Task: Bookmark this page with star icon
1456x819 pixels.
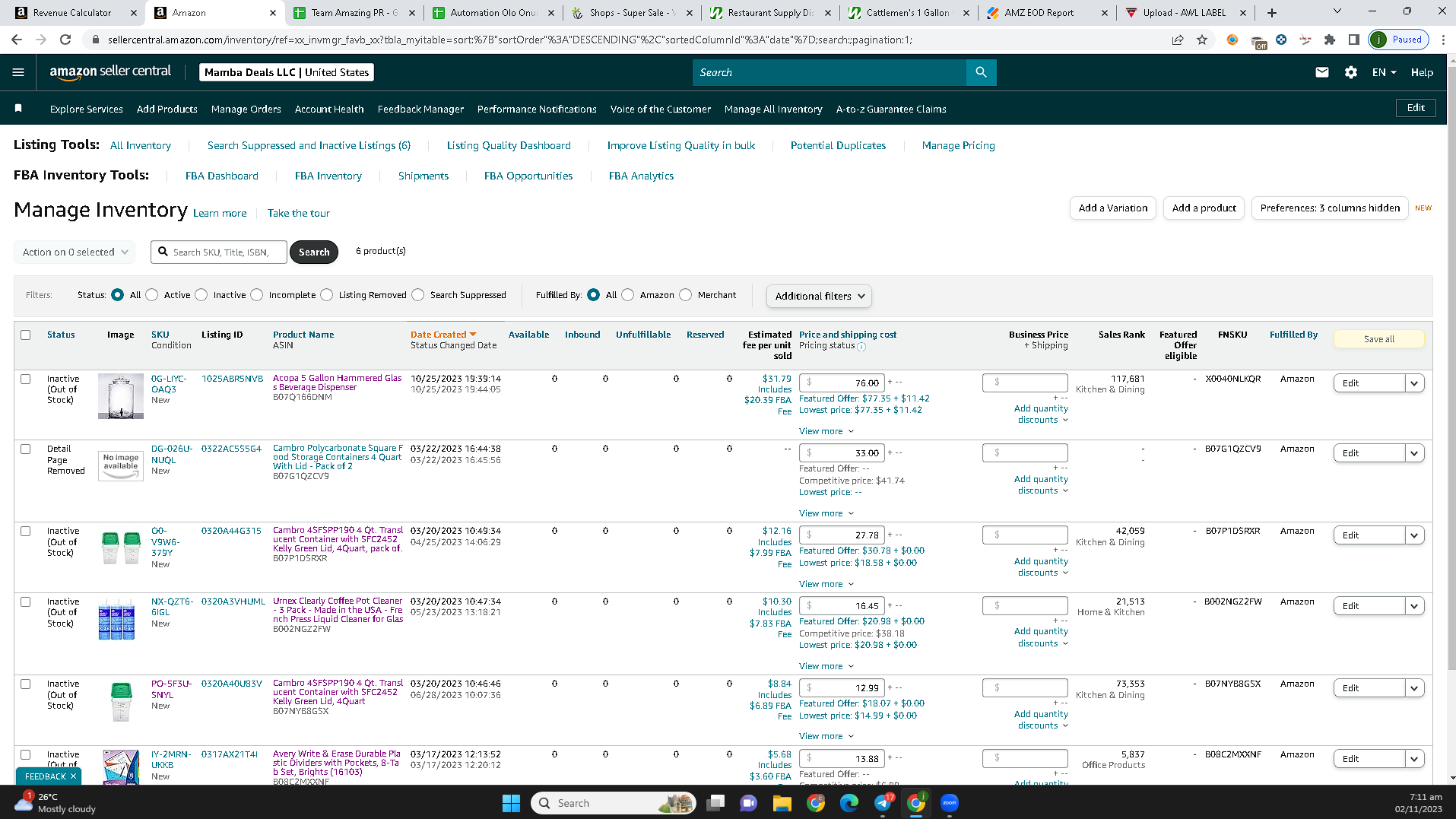Action: [x=1202, y=40]
